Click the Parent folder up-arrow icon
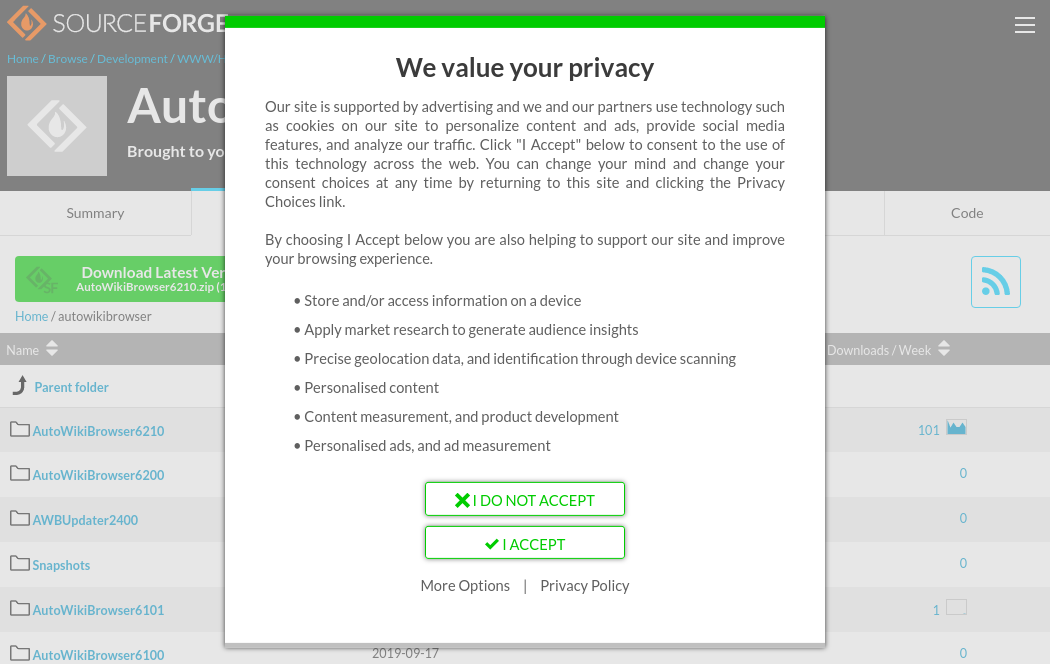This screenshot has width=1050, height=664. [x=20, y=386]
